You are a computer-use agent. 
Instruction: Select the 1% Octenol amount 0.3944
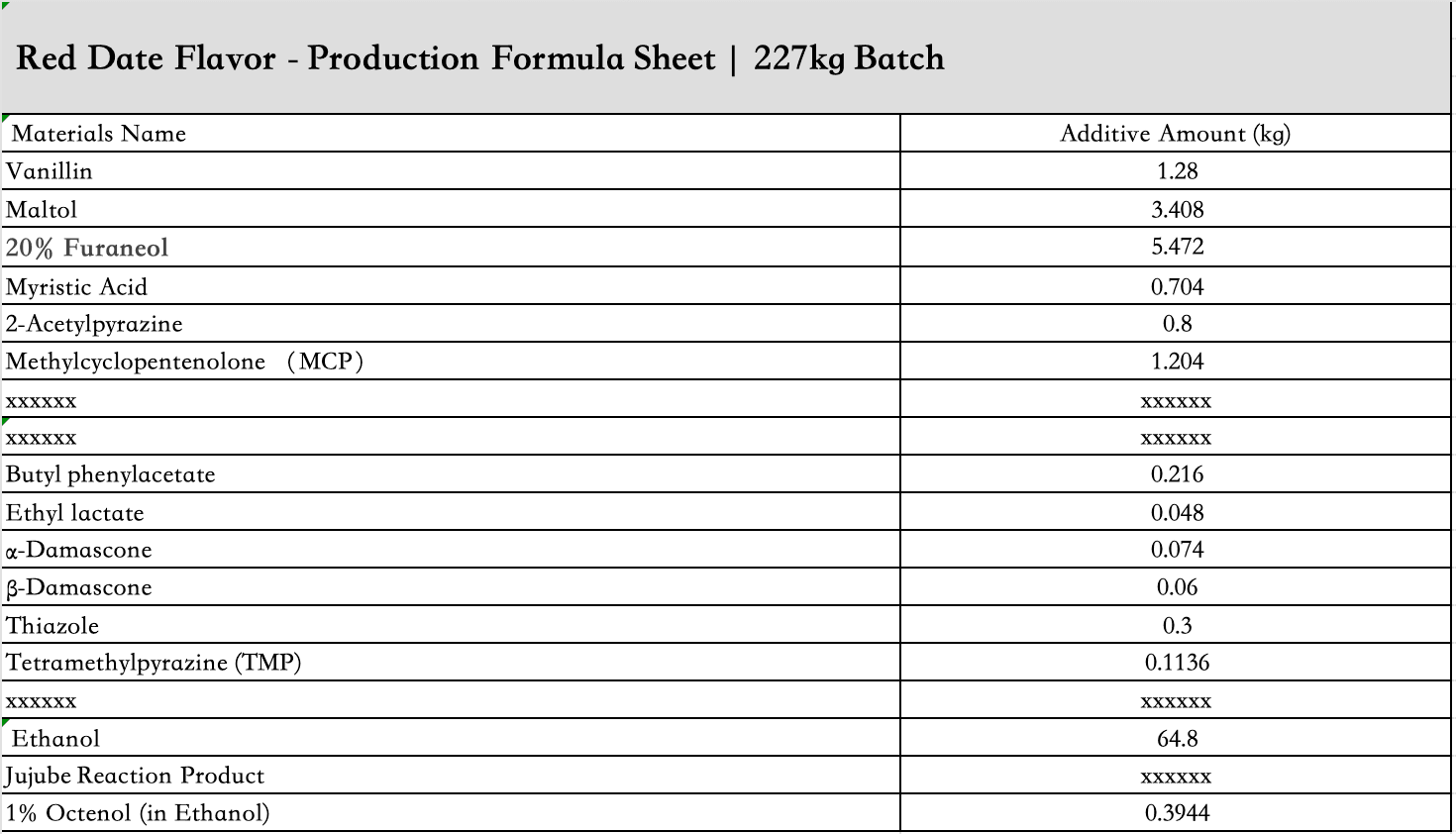(x=1176, y=813)
